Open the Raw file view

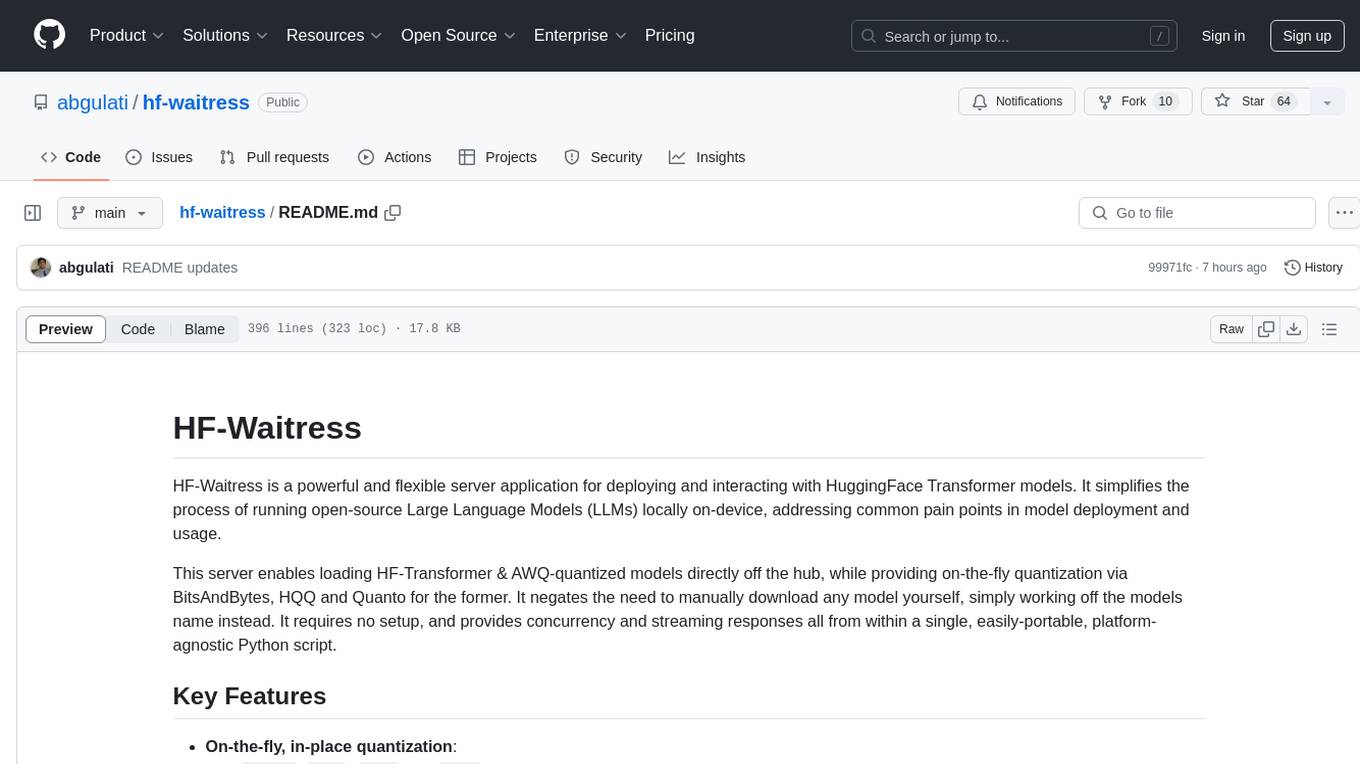pos(1231,329)
